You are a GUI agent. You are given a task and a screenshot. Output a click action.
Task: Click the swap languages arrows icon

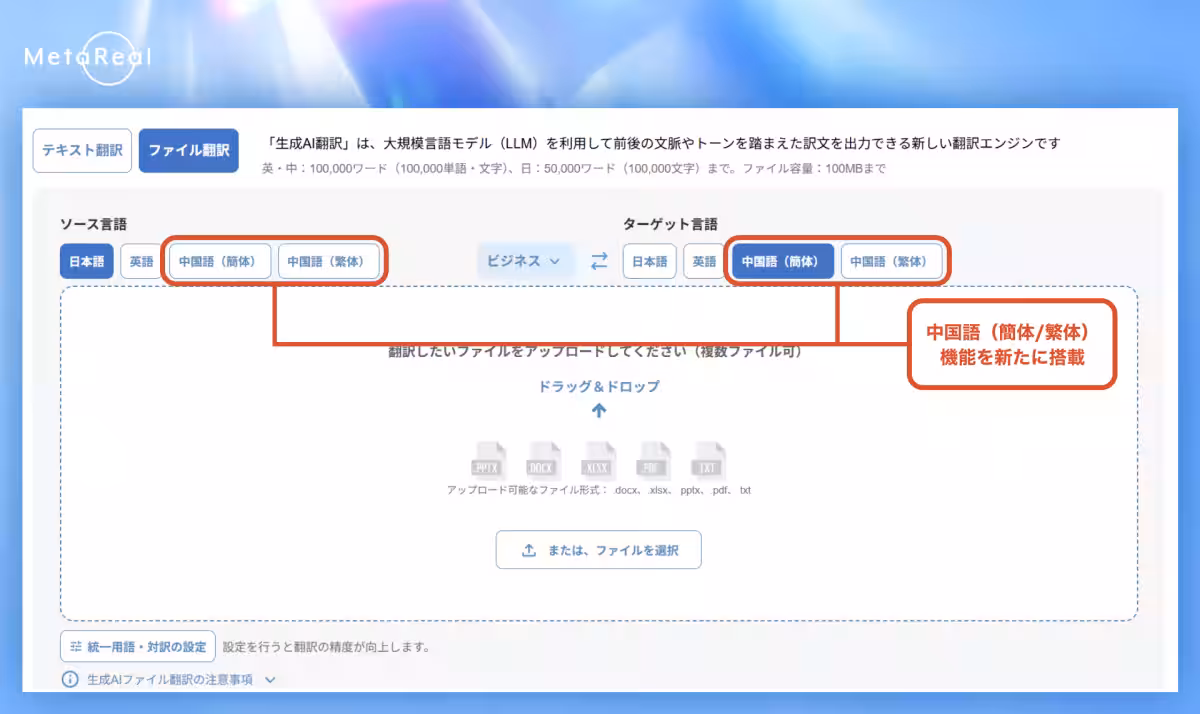599,261
